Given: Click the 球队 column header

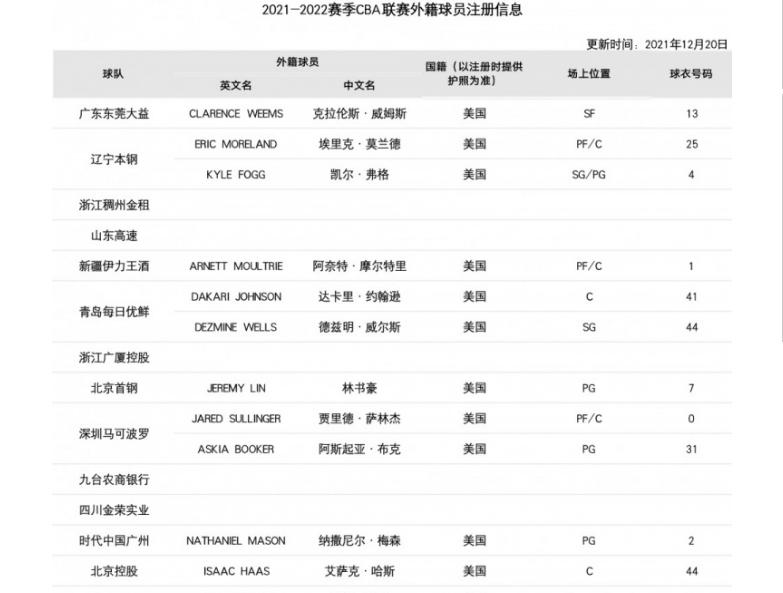Looking at the screenshot, I should [x=113, y=74].
